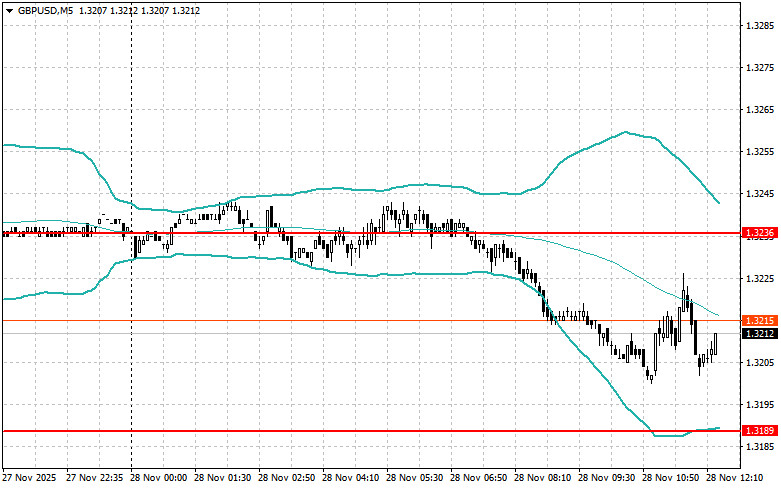Select the GBPUSD,M5 chart title text
781x489 pixels.
coord(45,10)
